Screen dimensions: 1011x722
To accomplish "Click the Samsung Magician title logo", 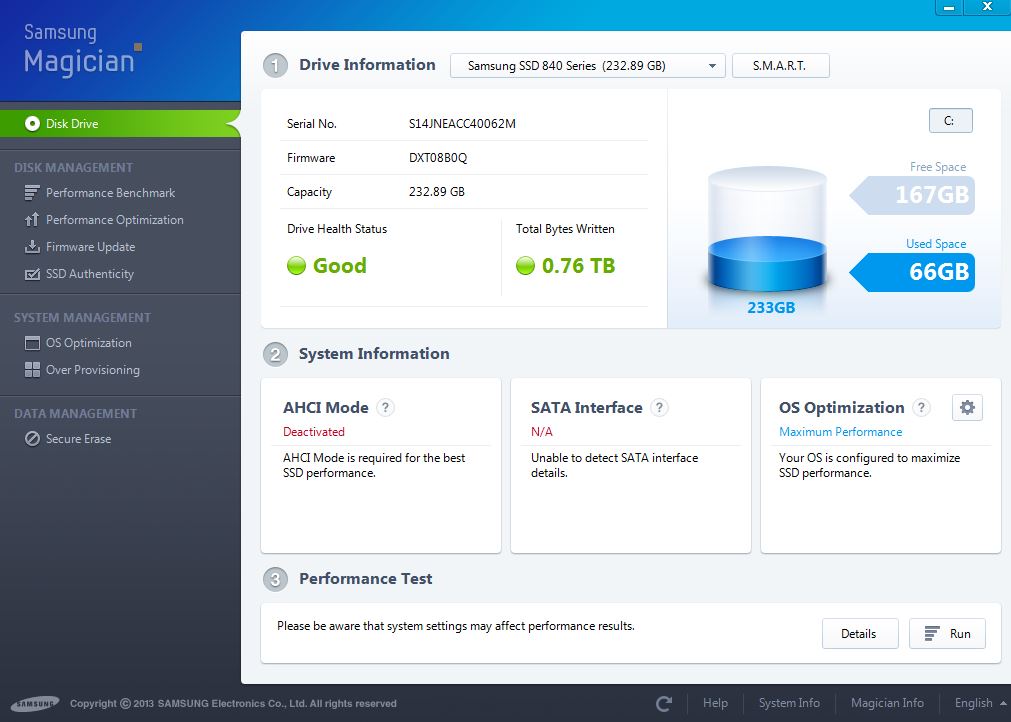I will [x=82, y=50].
